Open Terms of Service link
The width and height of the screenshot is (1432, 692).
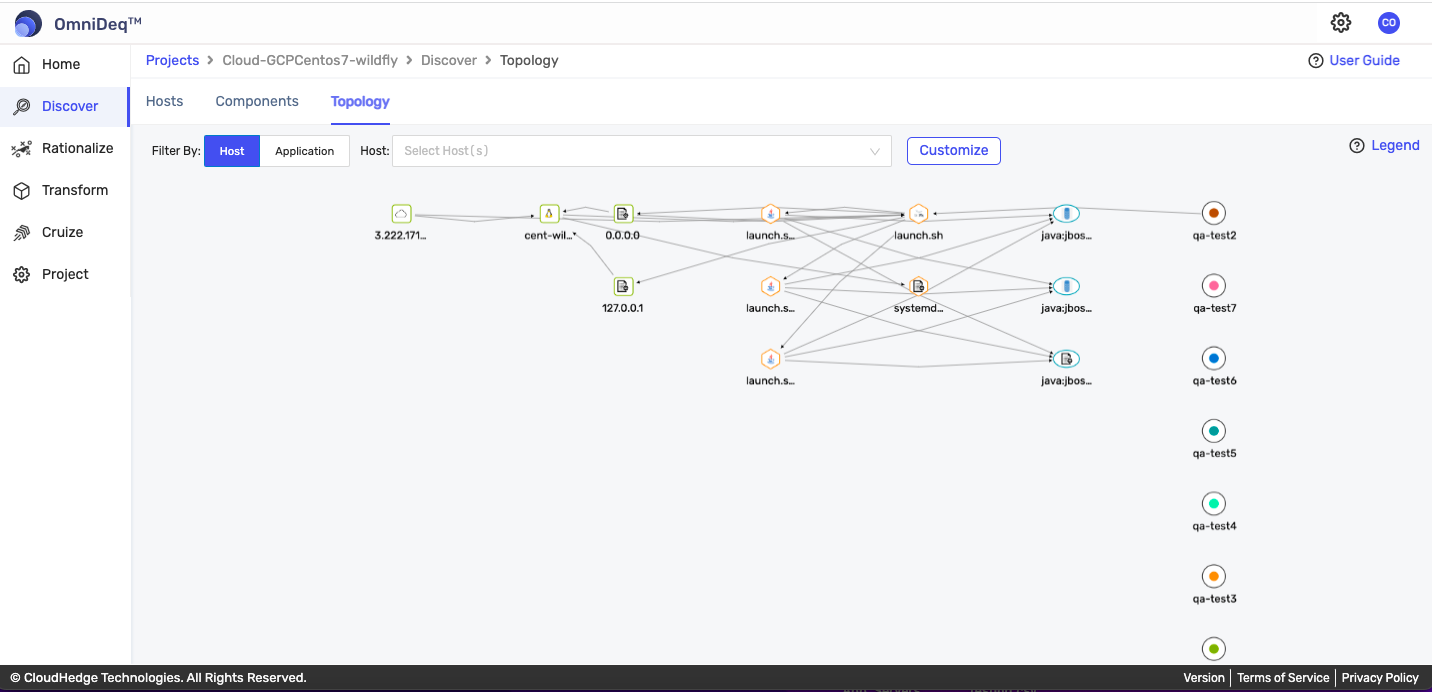tap(1283, 678)
